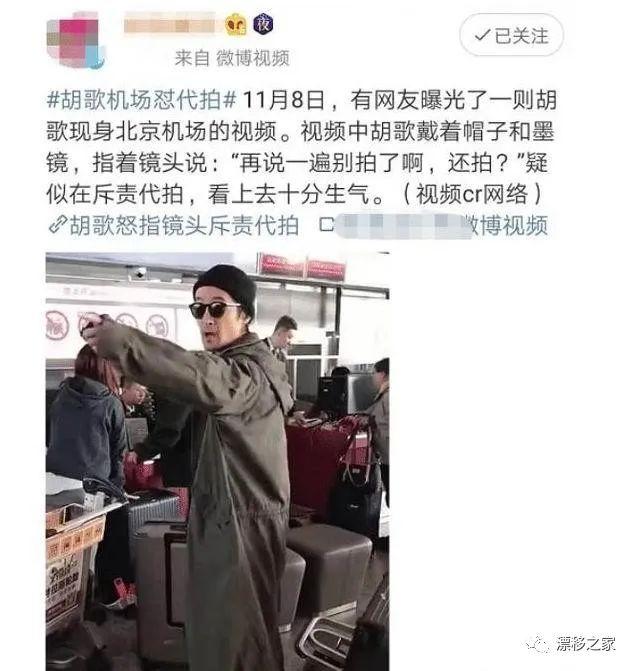Toggle the 已关注 follow button
The height and width of the screenshot is (671, 636).
tap(511, 36)
